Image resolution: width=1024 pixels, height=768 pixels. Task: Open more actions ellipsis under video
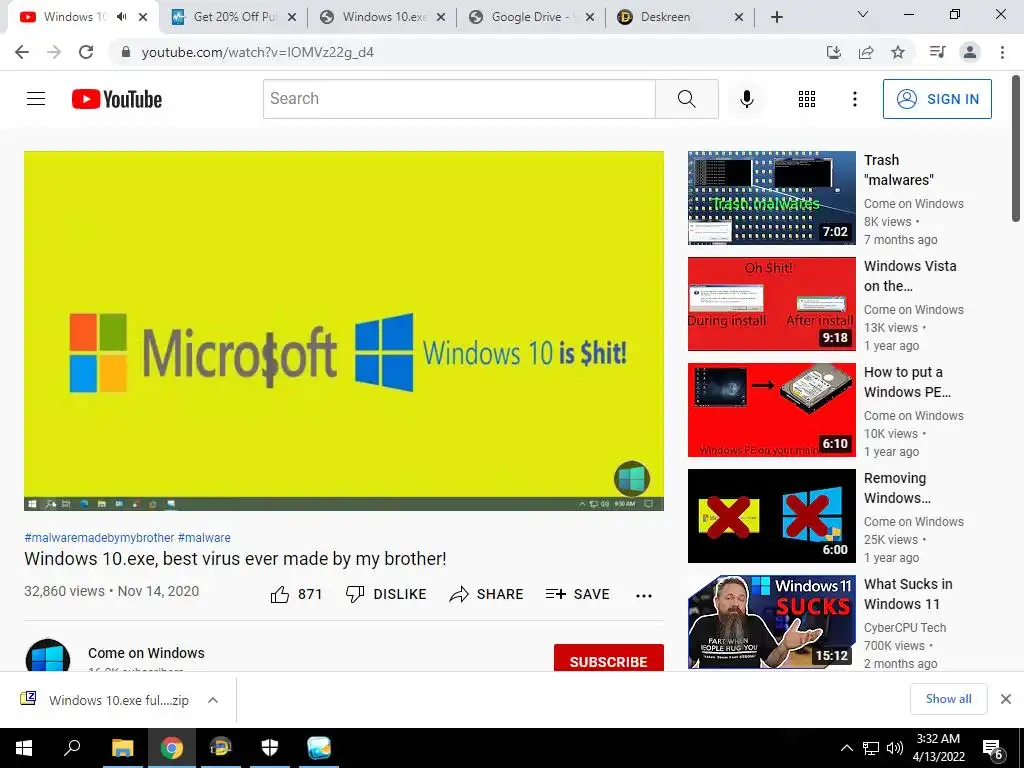point(644,596)
